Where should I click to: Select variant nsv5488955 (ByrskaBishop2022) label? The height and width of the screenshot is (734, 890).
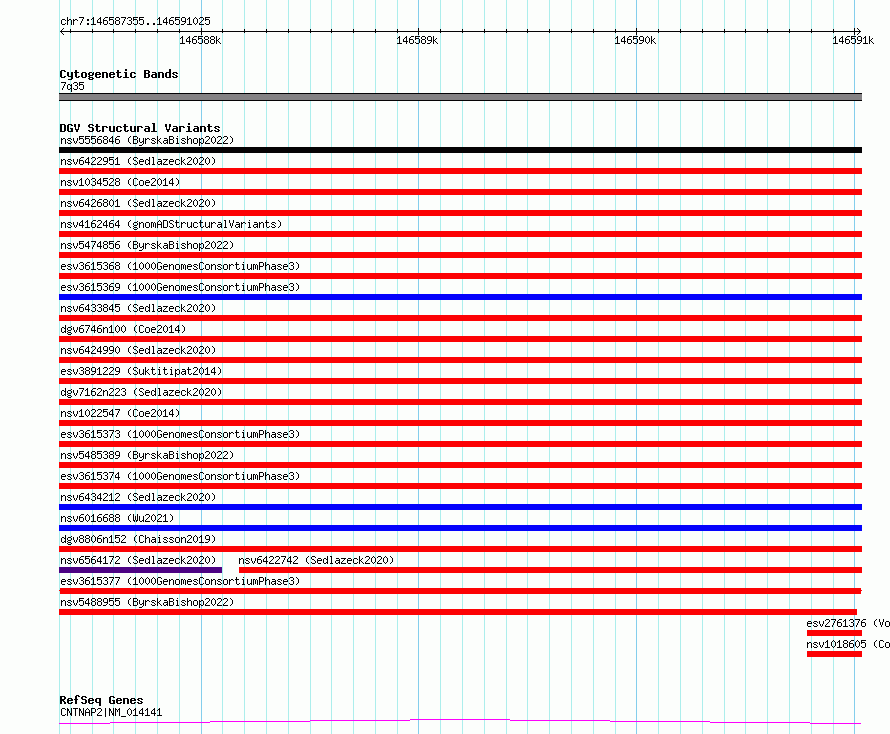(x=147, y=602)
